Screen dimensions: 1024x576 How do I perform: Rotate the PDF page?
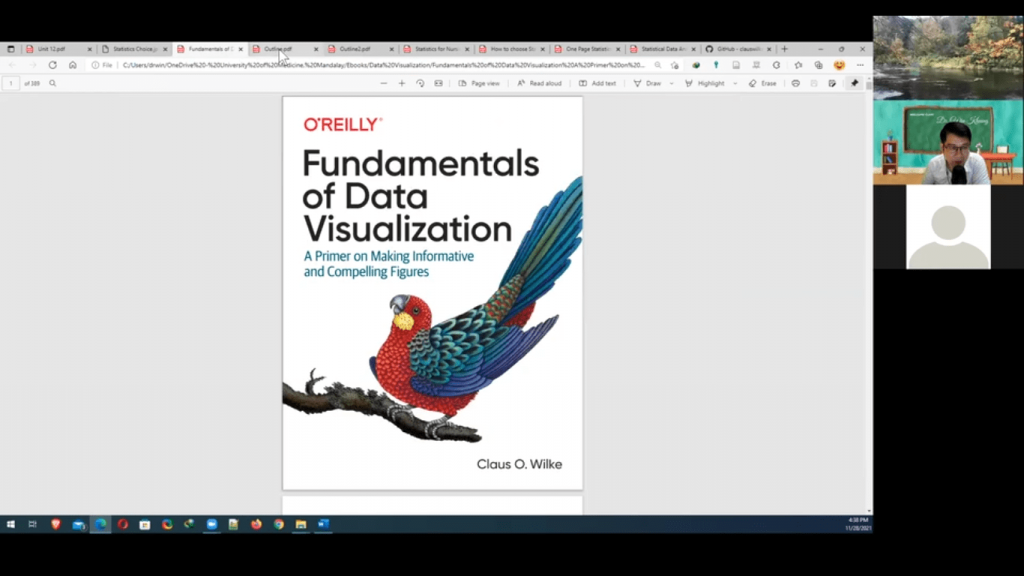[420, 84]
